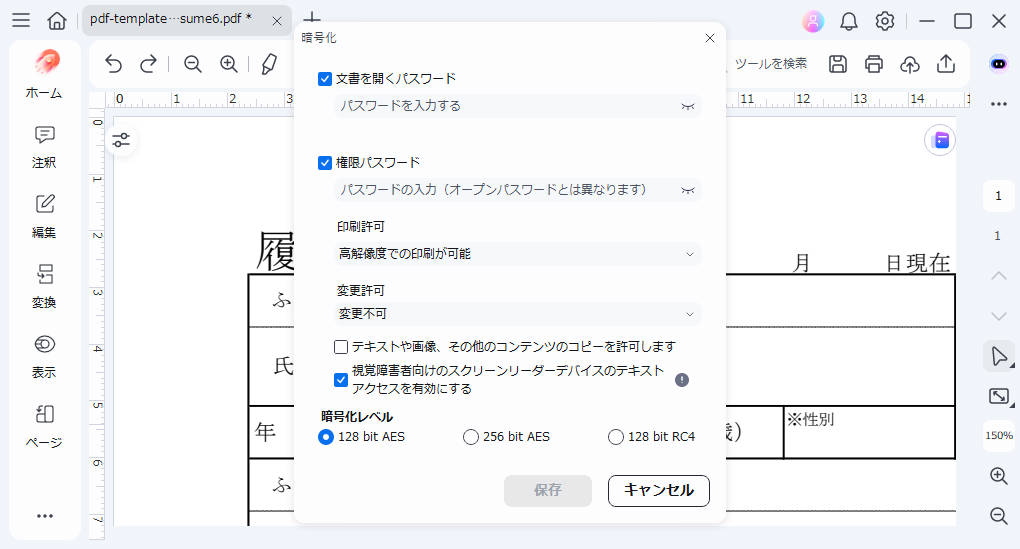1020x549 pixels.
Task: Open the 変換 convert panel
Action: click(44, 286)
